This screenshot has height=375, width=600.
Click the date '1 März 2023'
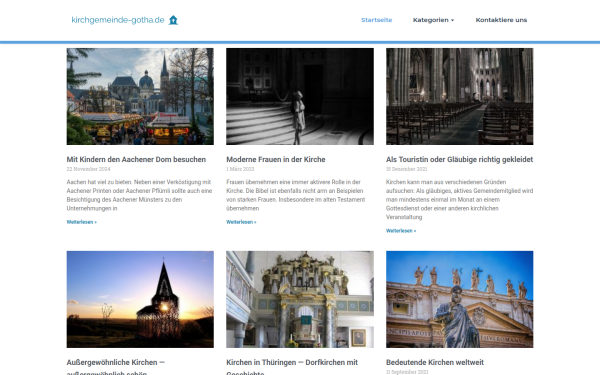pyautogui.click(x=240, y=169)
